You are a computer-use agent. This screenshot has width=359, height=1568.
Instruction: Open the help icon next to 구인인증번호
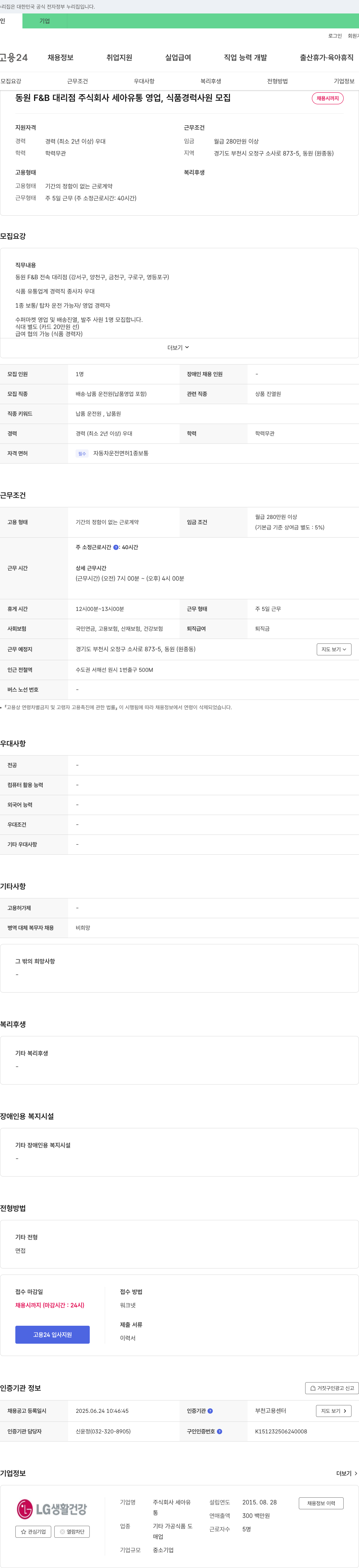pos(219,1432)
